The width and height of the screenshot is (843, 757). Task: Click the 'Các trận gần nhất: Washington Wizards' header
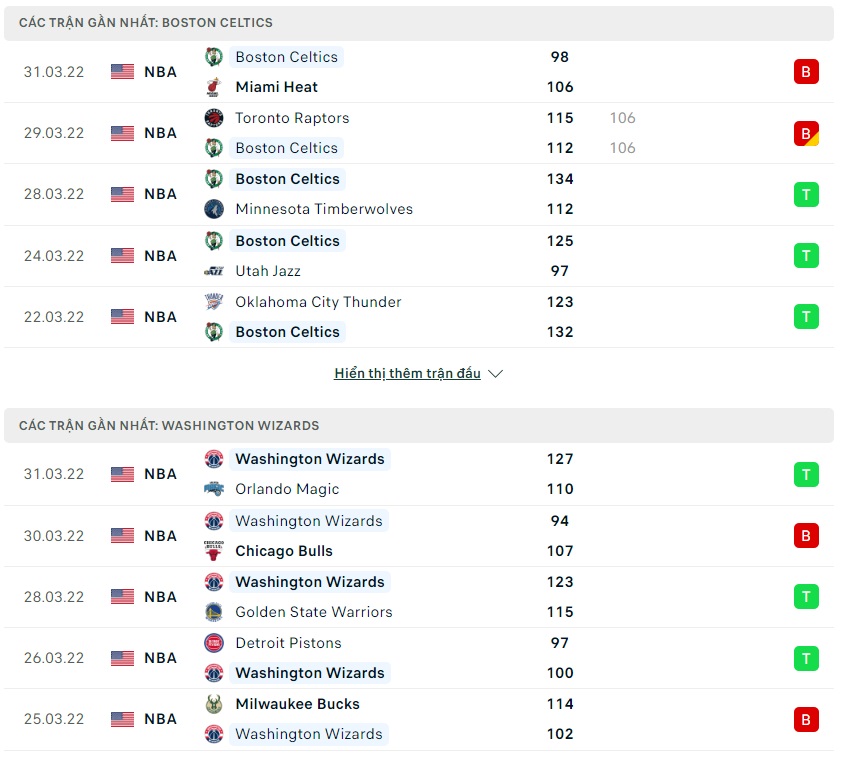point(169,425)
